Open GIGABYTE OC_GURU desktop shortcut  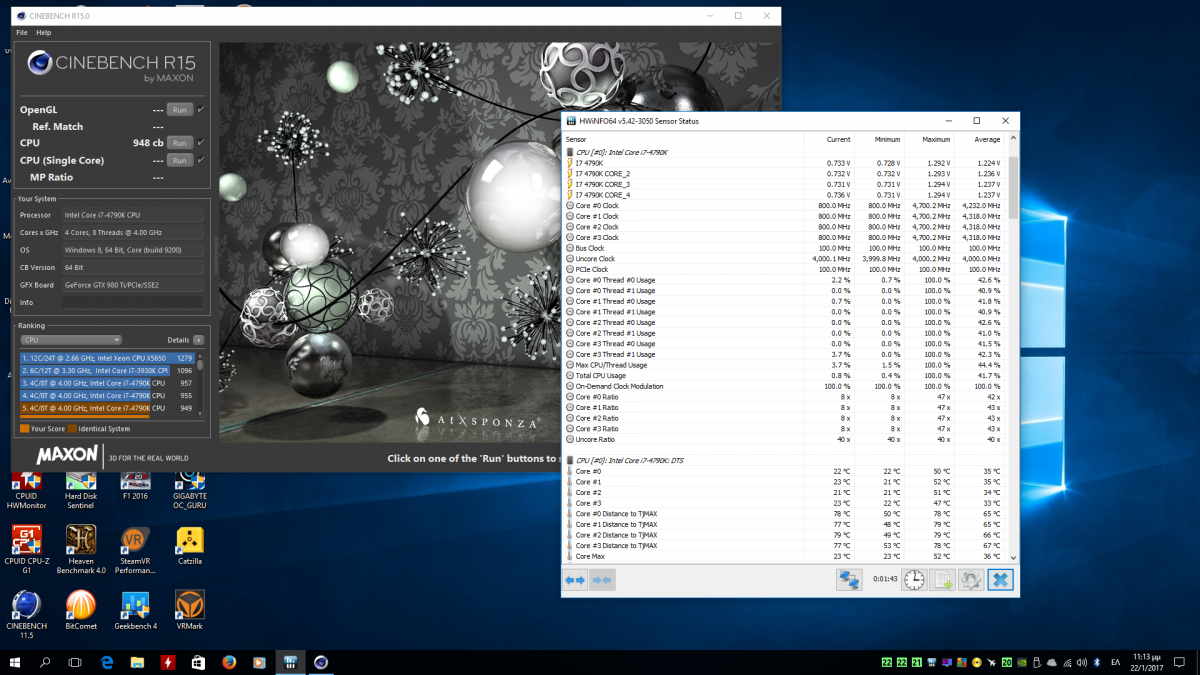(x=190, y=491)
